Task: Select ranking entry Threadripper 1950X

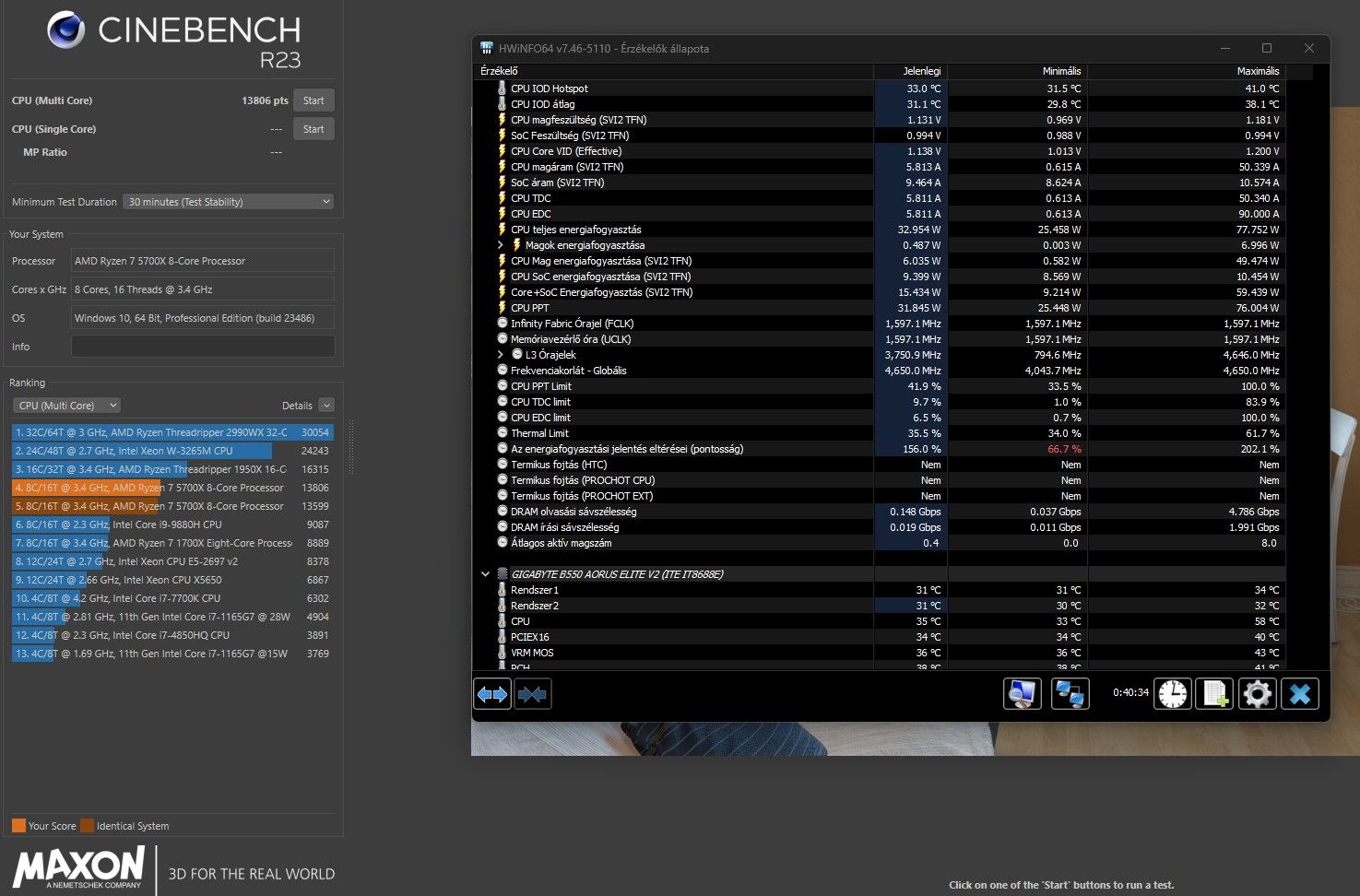Action: [172, 469]
